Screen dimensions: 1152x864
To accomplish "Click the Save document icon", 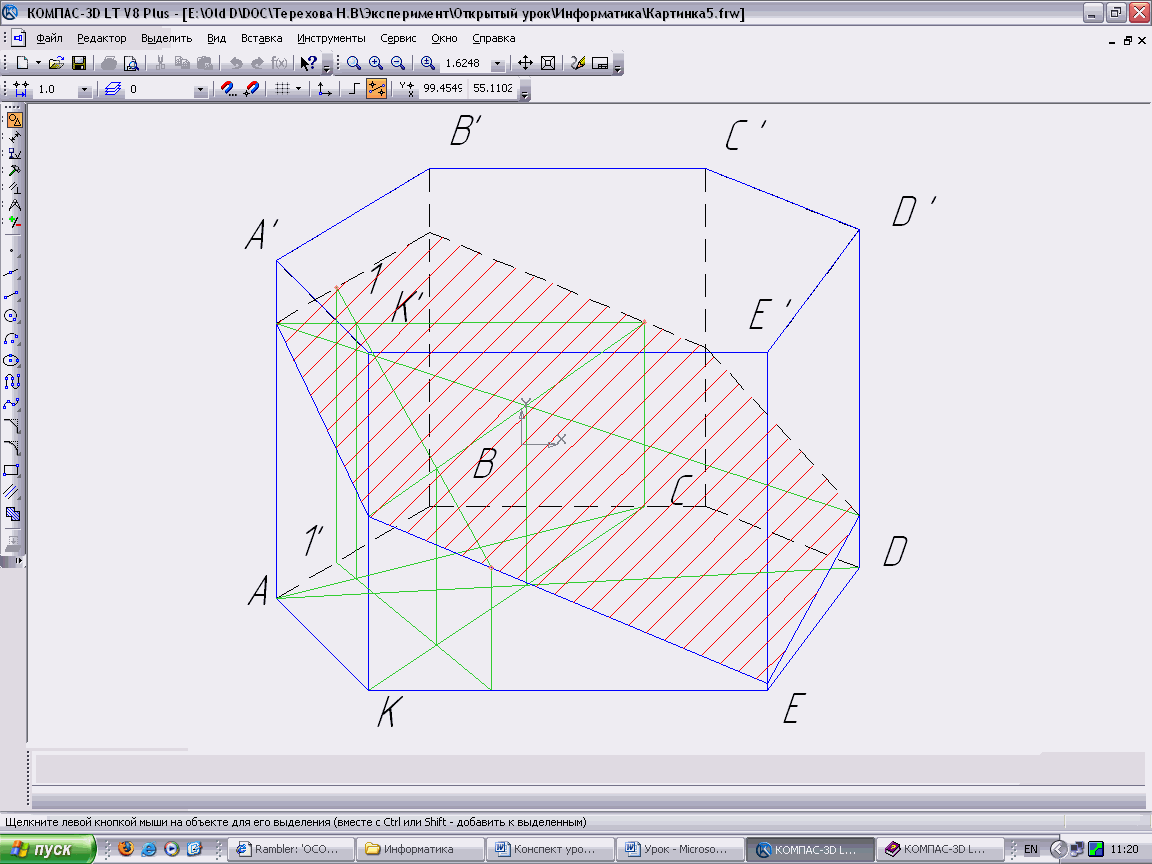I will (x=78, y=63).
